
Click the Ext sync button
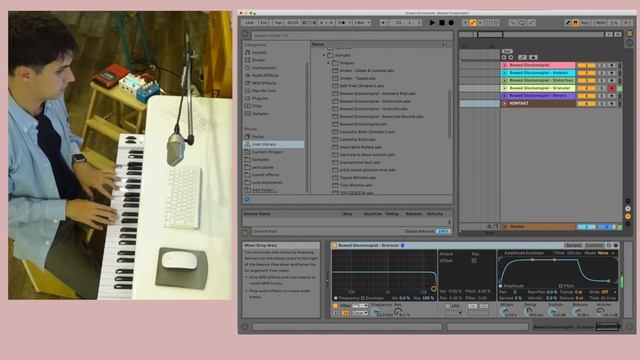264,23
